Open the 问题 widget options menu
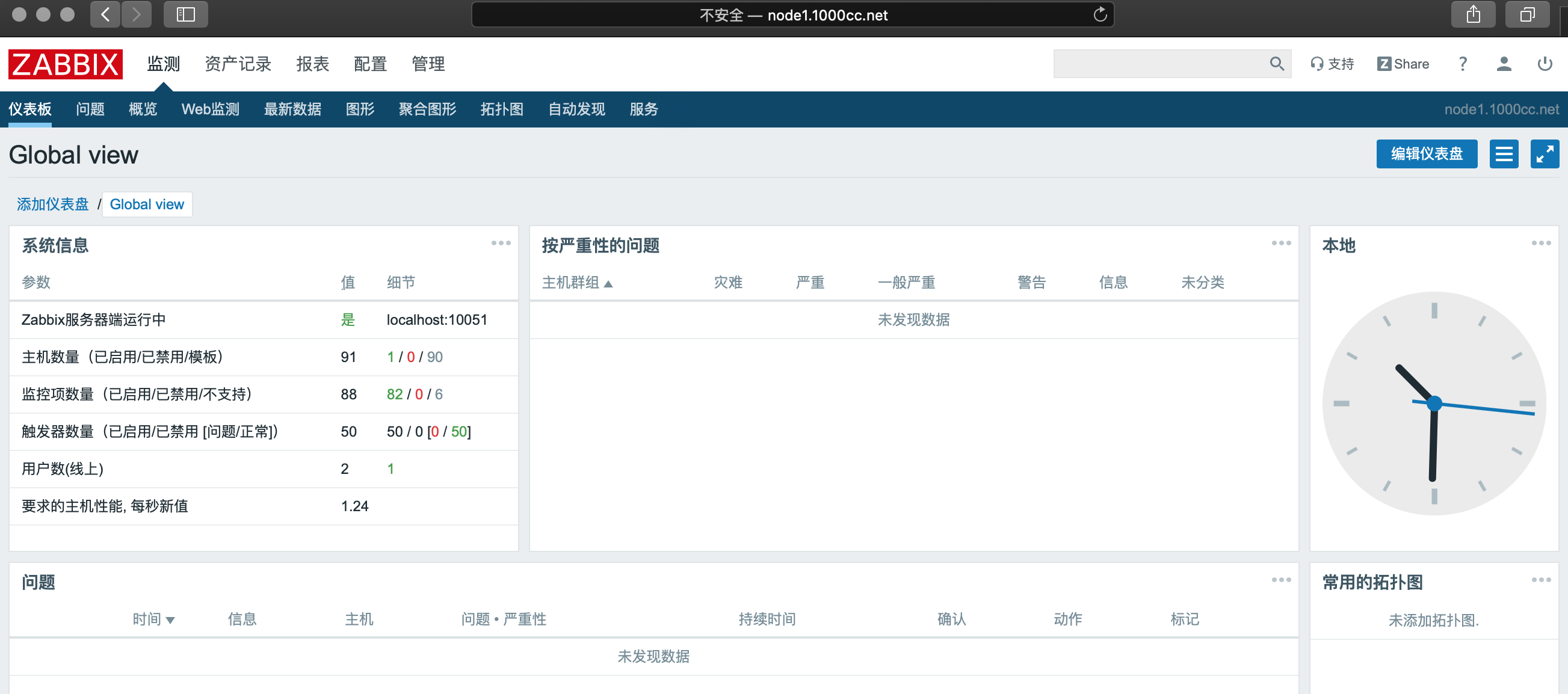1568x694 pixels. coord(1281,580)
